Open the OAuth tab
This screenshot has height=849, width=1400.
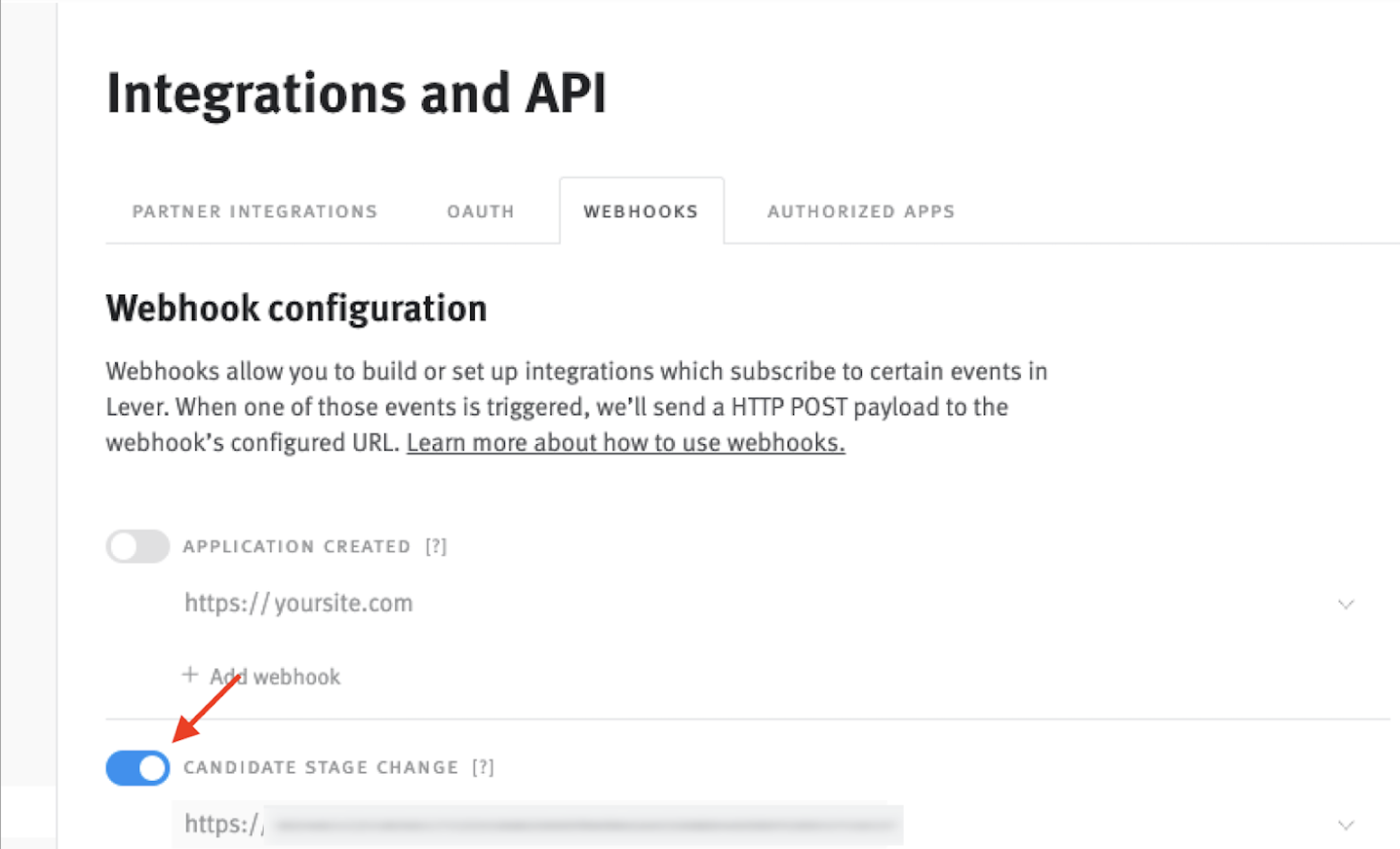click(x=480, y=212)
